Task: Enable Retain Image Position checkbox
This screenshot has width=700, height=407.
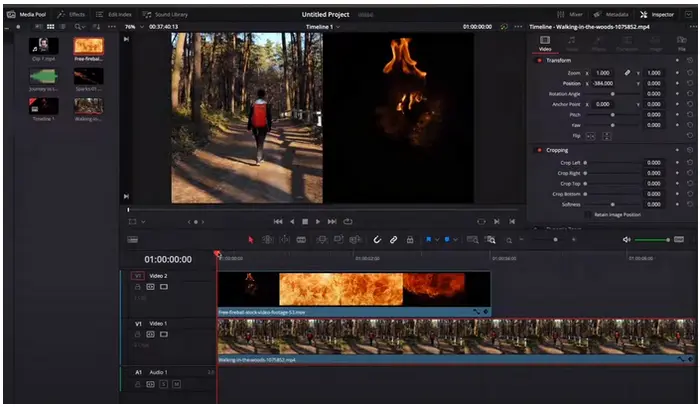Action: pyautogui.click(x=588, y=215)
